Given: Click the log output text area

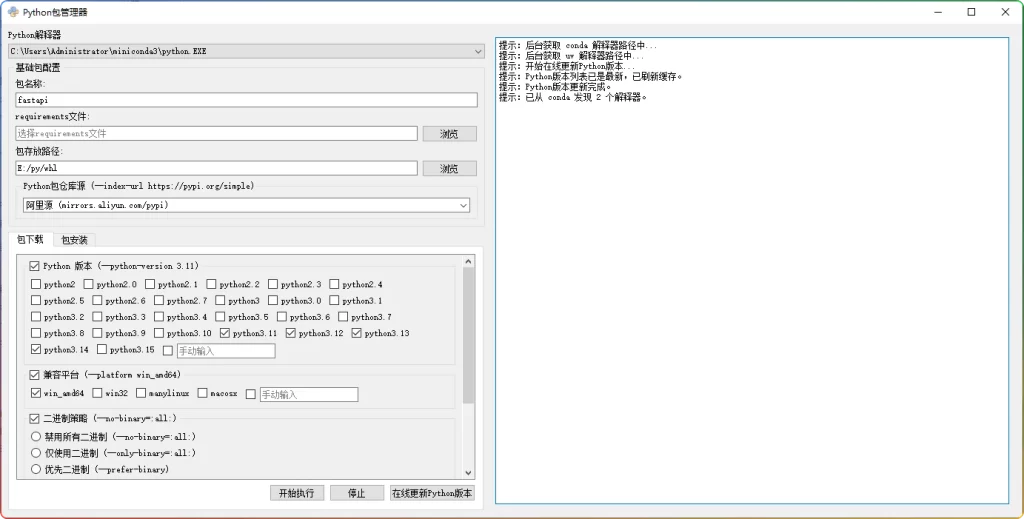Looking at the screenshot, I should 752,270.
